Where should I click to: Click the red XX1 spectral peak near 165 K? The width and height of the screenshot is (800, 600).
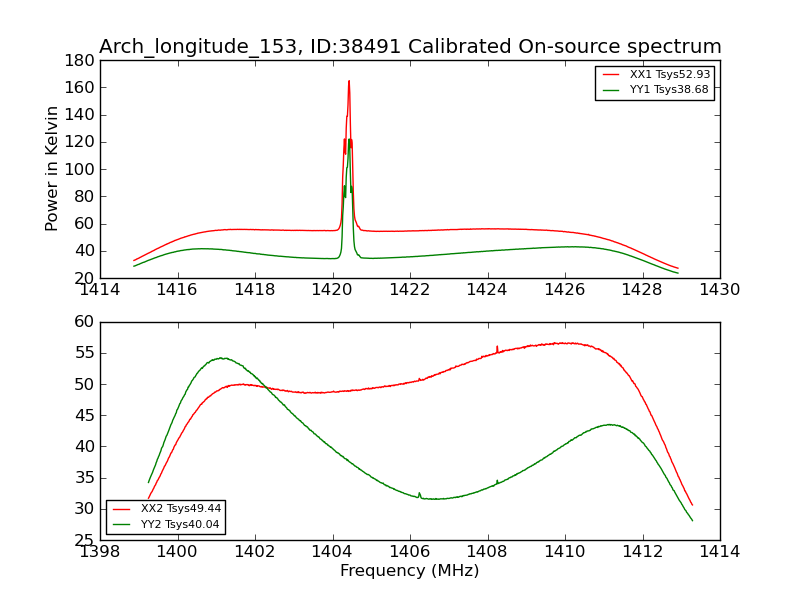[x=349, y=82]
